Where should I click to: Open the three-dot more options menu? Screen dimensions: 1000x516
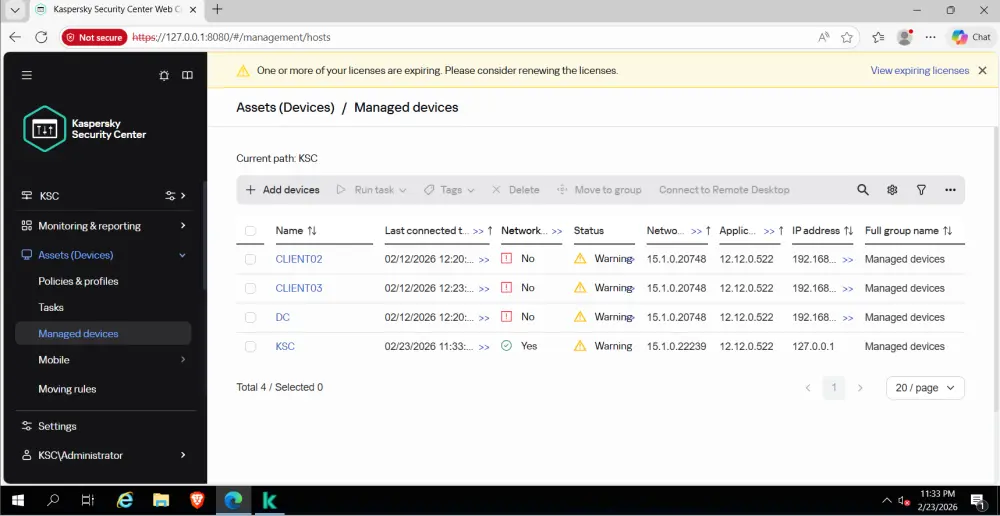pos(950,190)
